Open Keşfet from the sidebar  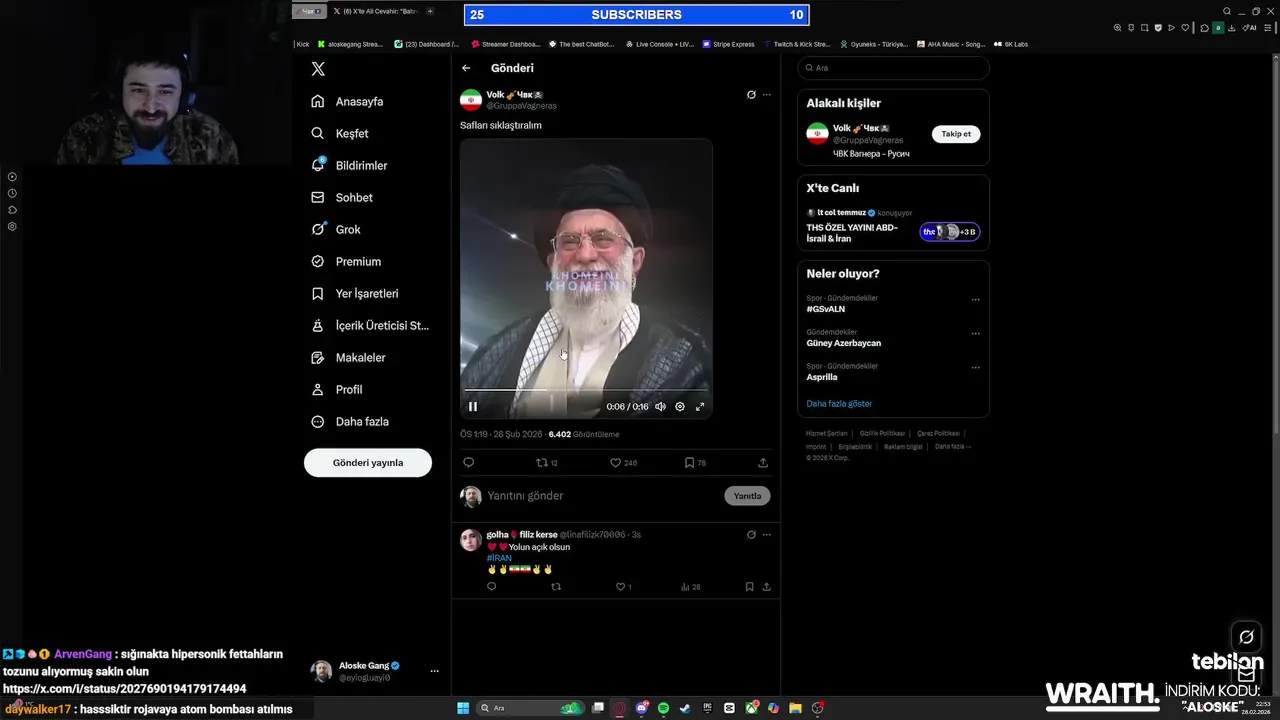340,133
